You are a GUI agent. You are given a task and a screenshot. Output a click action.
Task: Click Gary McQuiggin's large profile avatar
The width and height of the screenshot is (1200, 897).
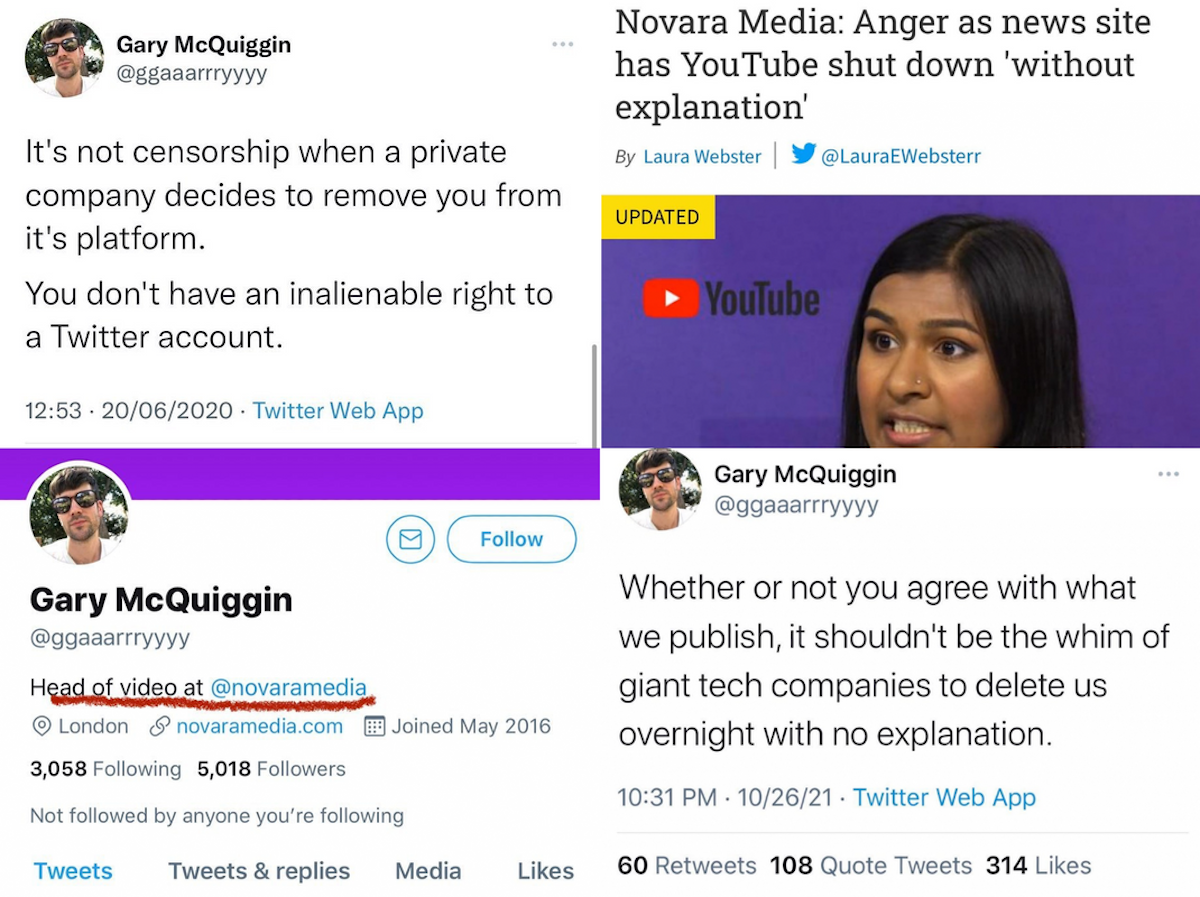click(78, 511)
